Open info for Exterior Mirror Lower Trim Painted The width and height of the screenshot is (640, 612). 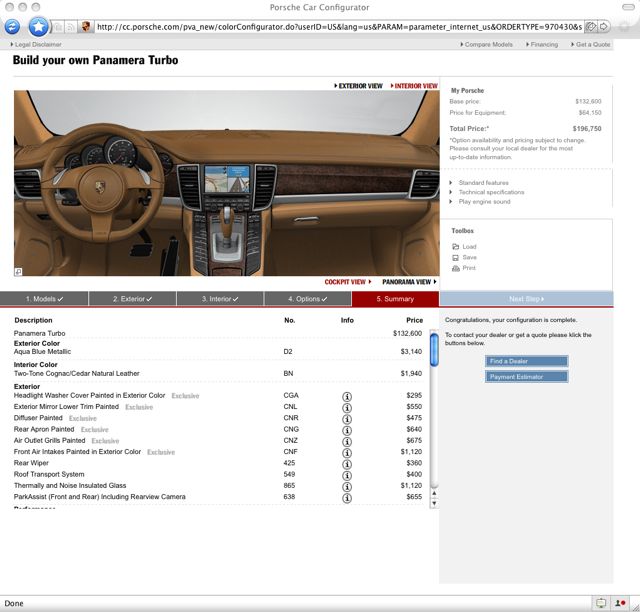tap(347, 408)
